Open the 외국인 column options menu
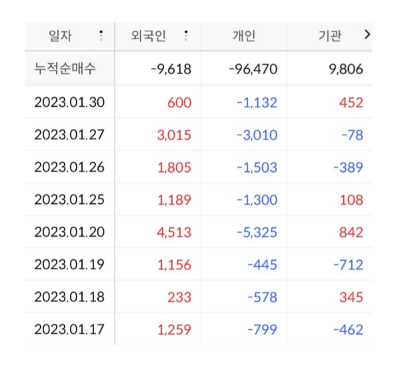The width and height of the screenshot is (400, 368). coord(186,35)
